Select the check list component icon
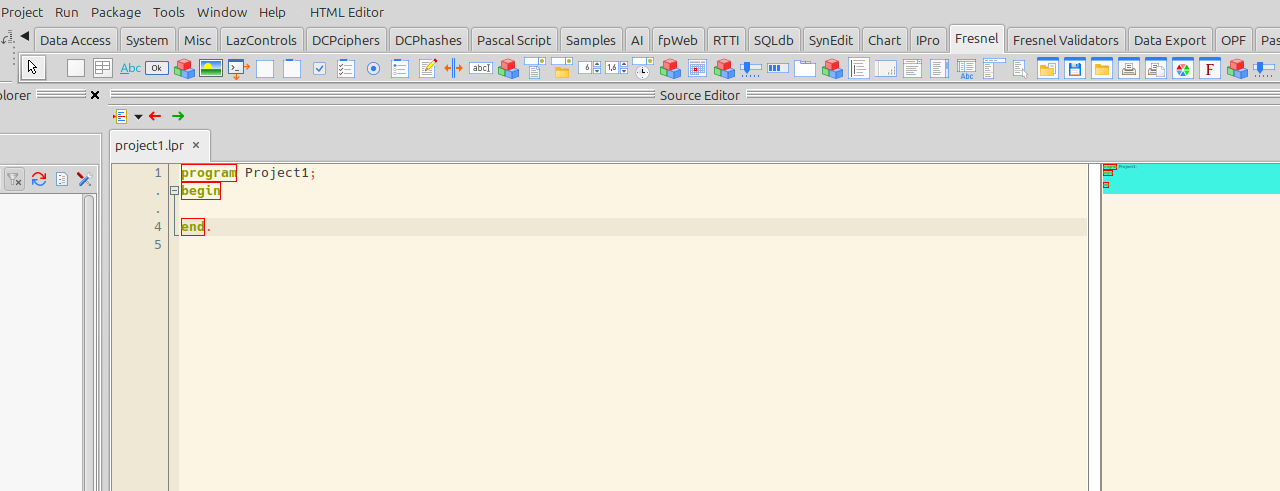 coord(346,68)
